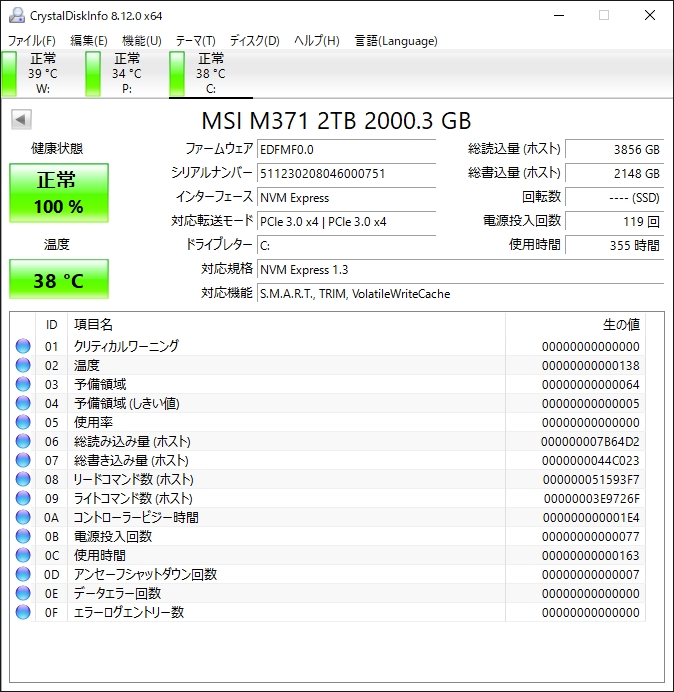Viewport: 674px width, 692px height.
Task: Click raw value 000000007B64D2
Action: point(590,441)
